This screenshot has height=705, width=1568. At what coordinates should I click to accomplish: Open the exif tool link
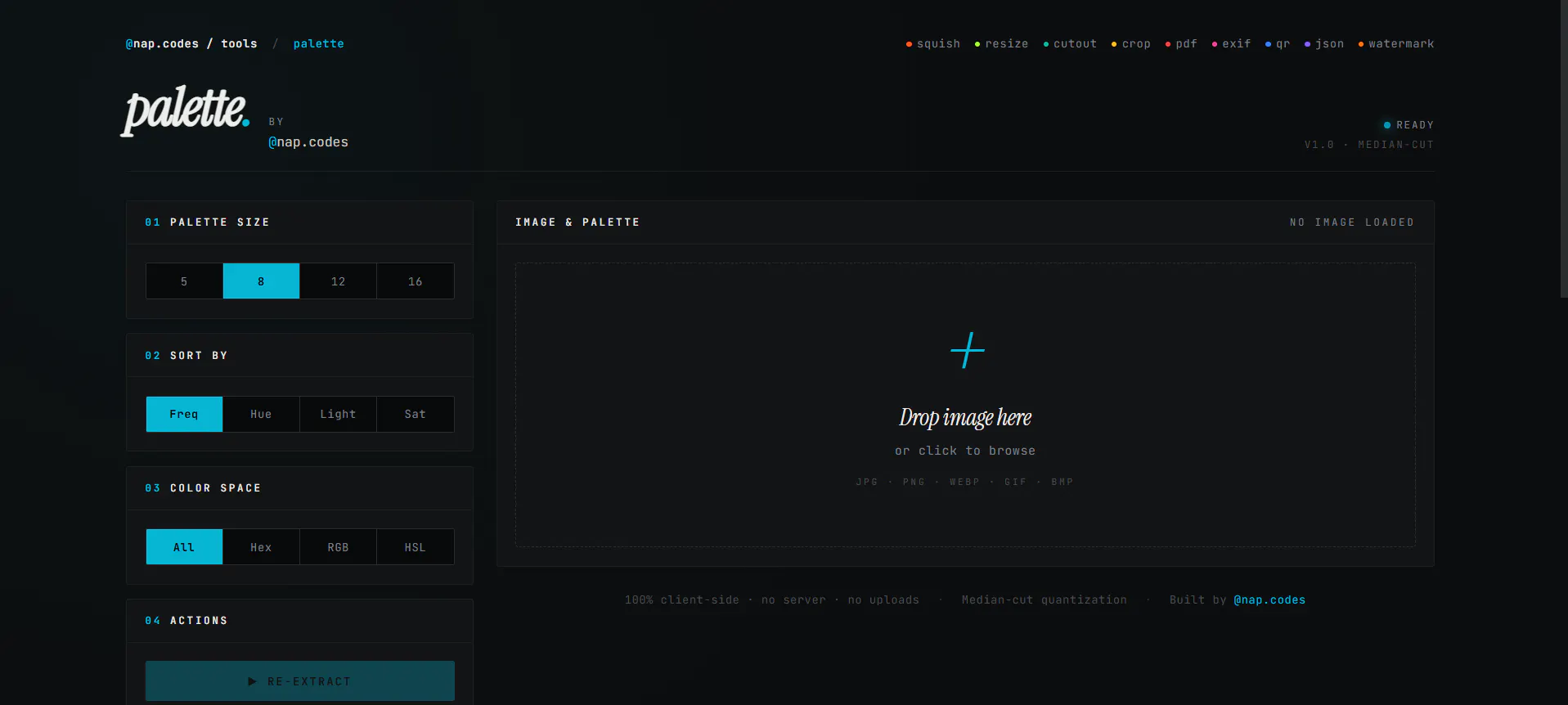pyautogui.click(x=1232, y=44)
